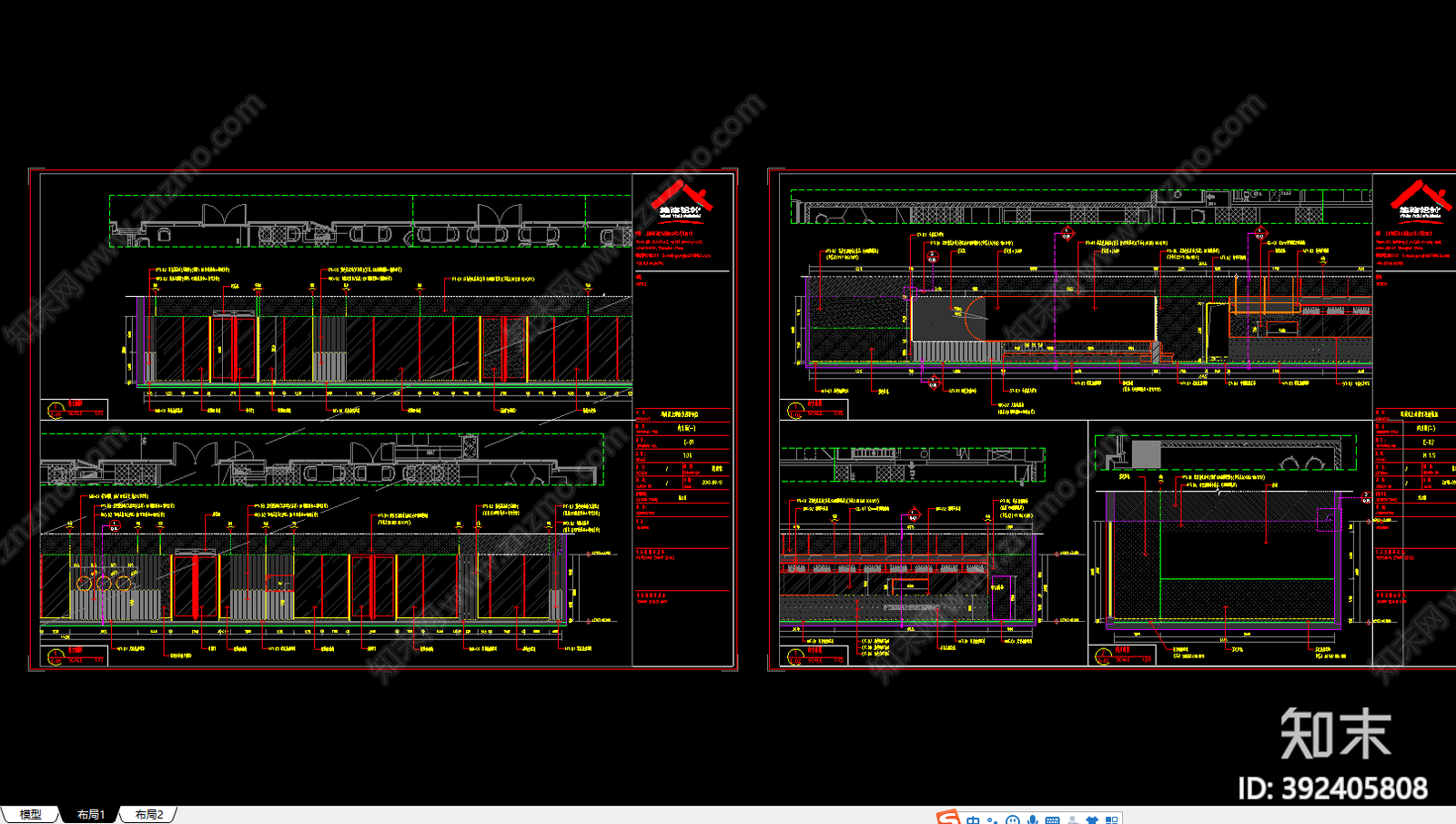This screenshot has height=824, width=1456.
Task: Click the Sogou input method logo
Action: 947,818
